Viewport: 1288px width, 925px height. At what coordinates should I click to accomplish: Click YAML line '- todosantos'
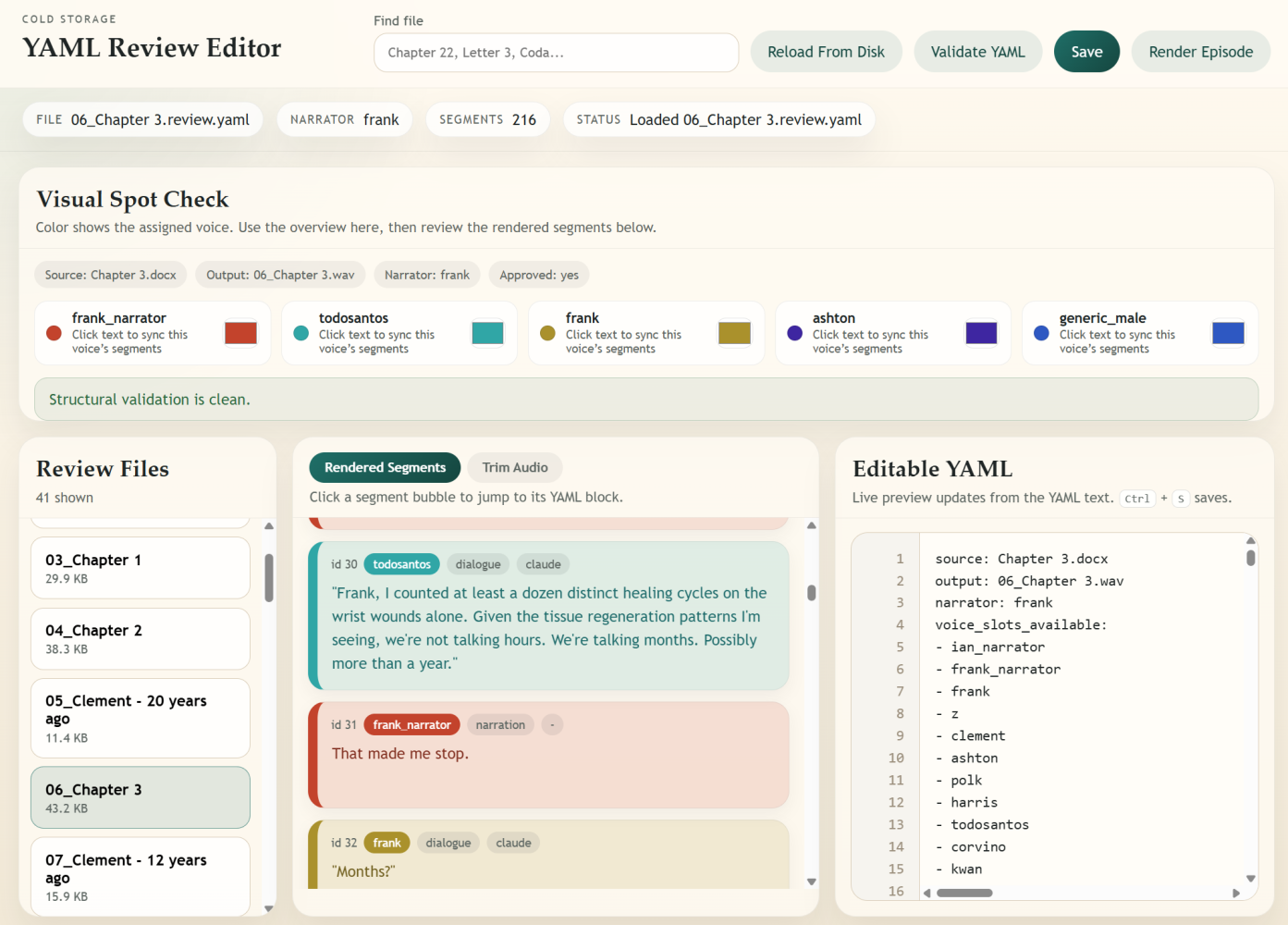pyautogui.click(x=982, y=824)
